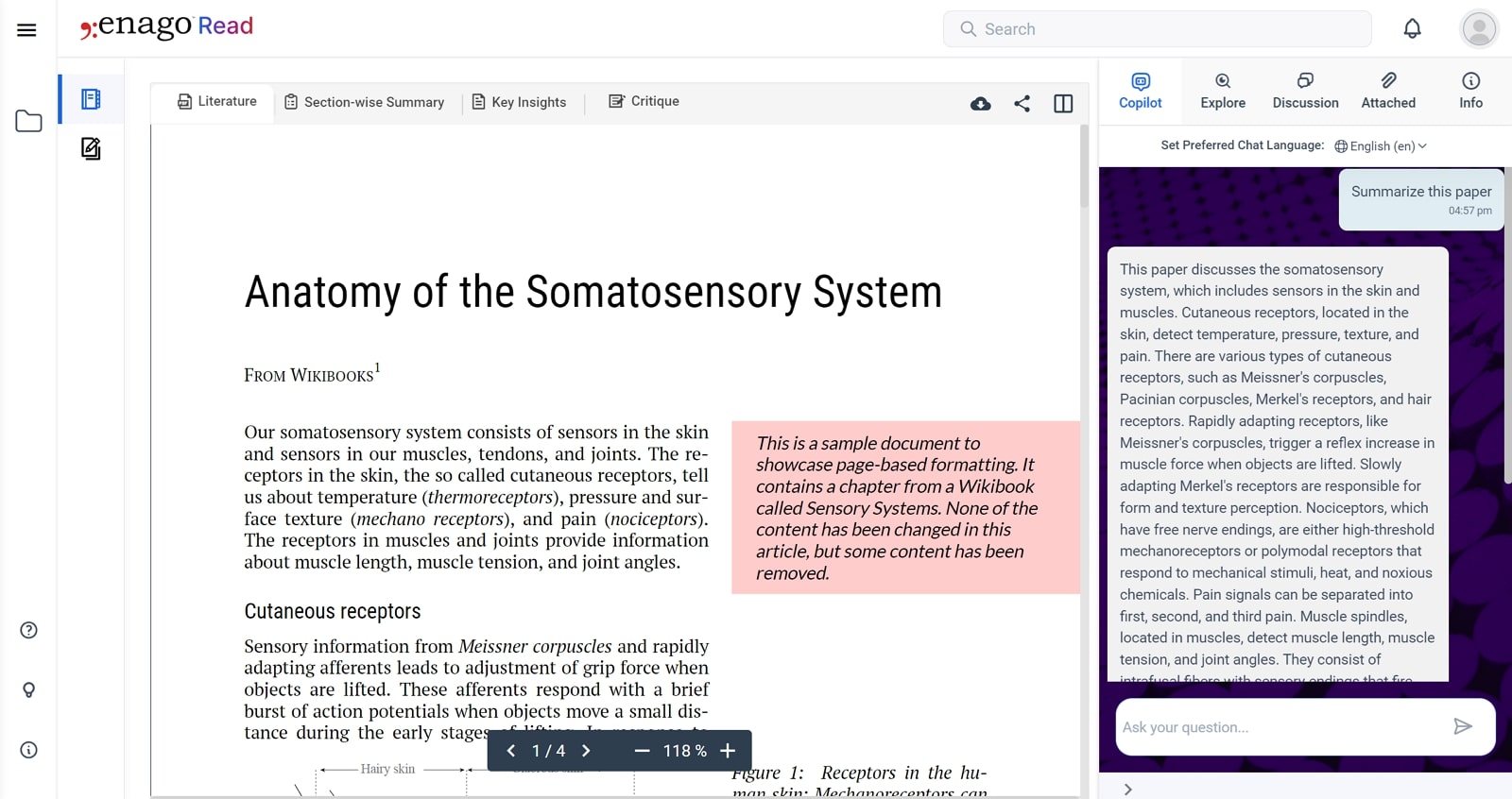Zoom in the PDF with the plus button
Viewport: 1512px width, 799px height.
click(728, 751)
